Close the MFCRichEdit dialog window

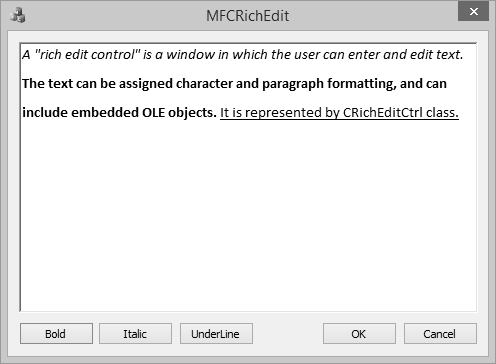tap(473, 11)
